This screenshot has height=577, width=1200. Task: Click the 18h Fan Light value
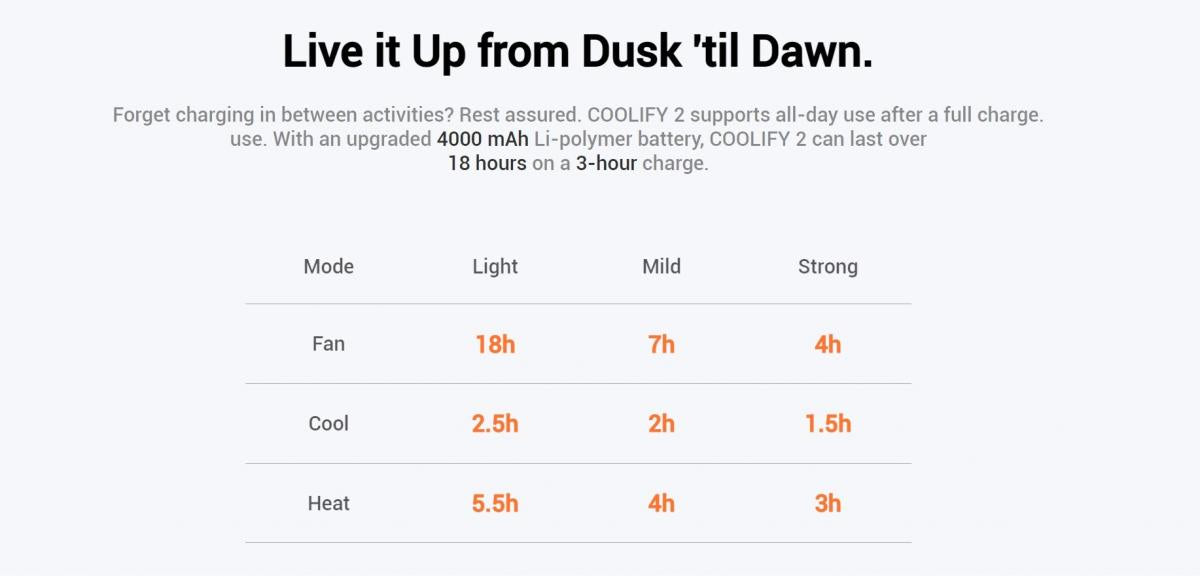(495, 345)
